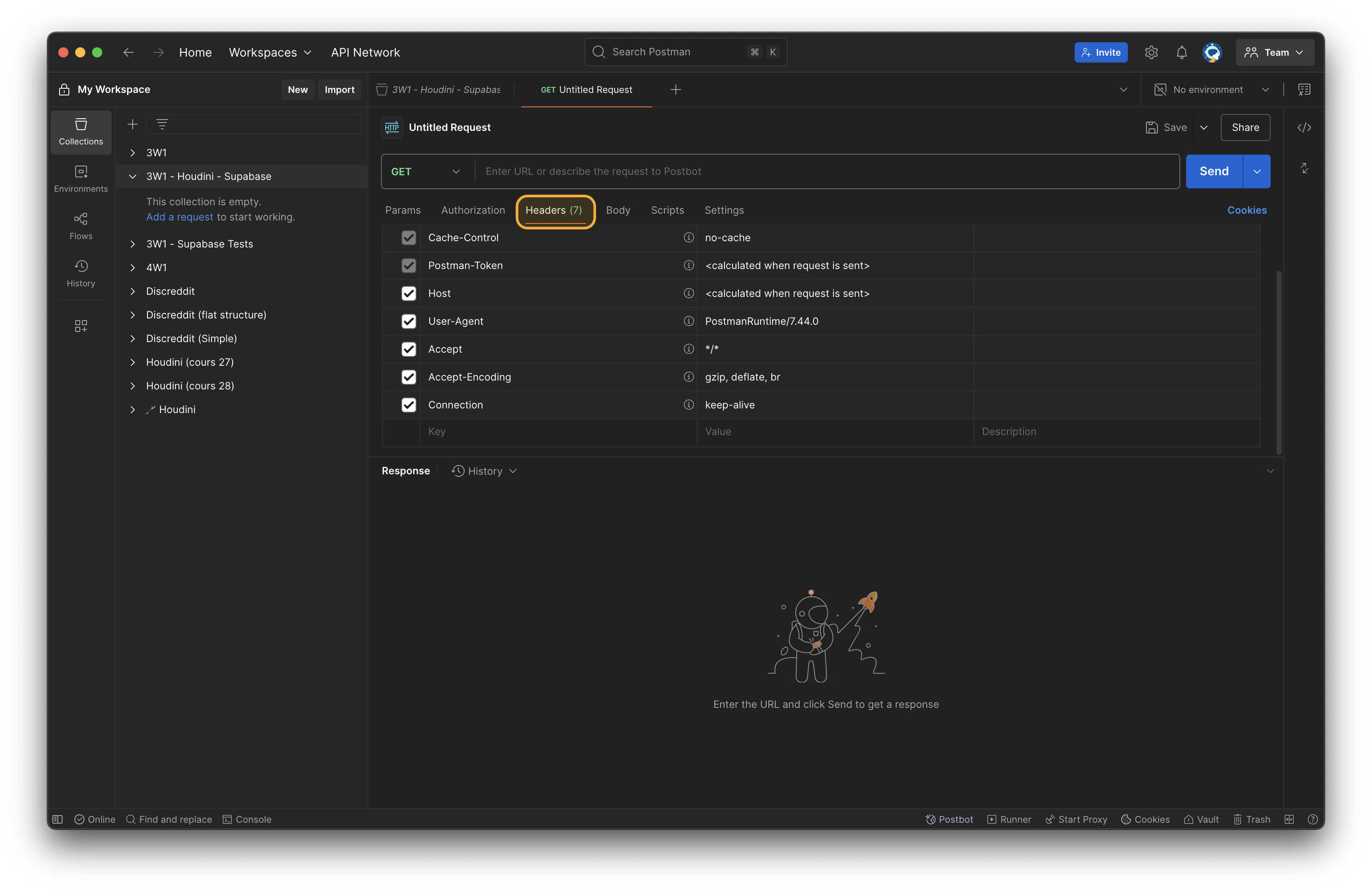This screenshot has height=892, width=1372.
Task: Toggle two-pane layout icon in status bar
Action: [x=1290, y=819]
